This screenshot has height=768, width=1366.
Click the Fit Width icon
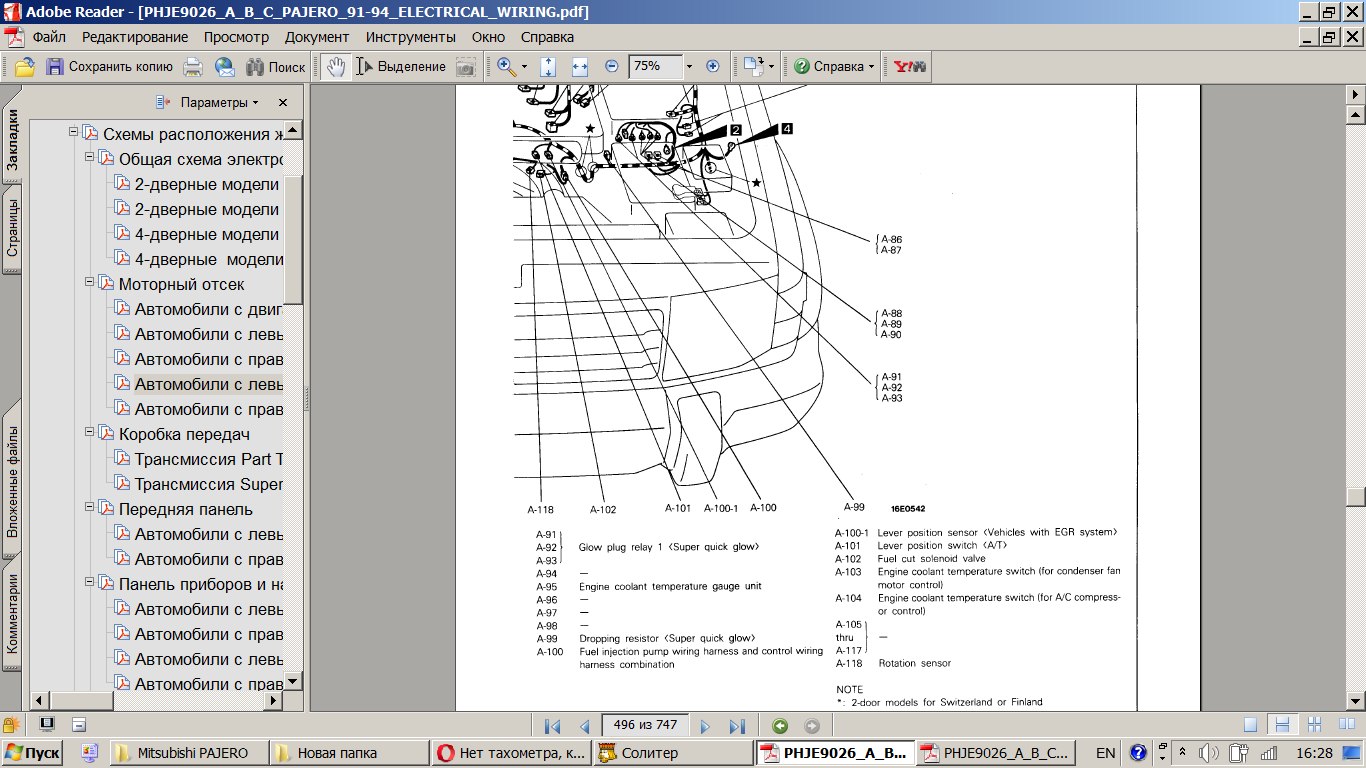pyautogui.click(x=579, y=67)
